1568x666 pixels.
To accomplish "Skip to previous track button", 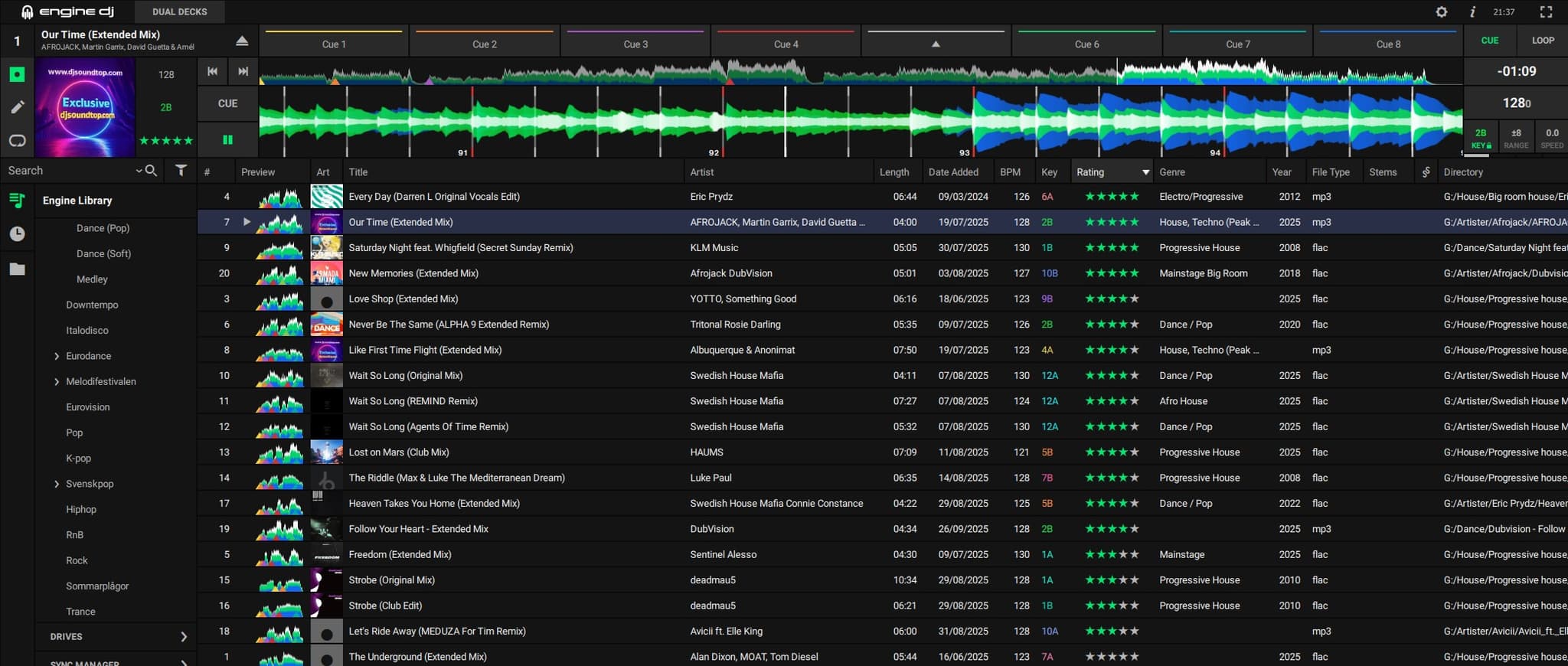I will coord(213,71).
